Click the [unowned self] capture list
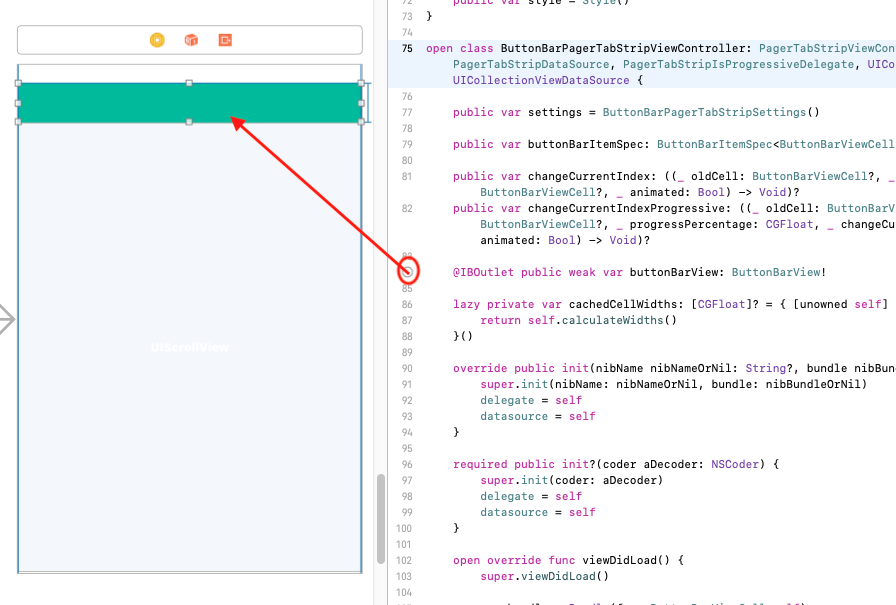Screen dimensions: 896x605 tap(841, 304)
